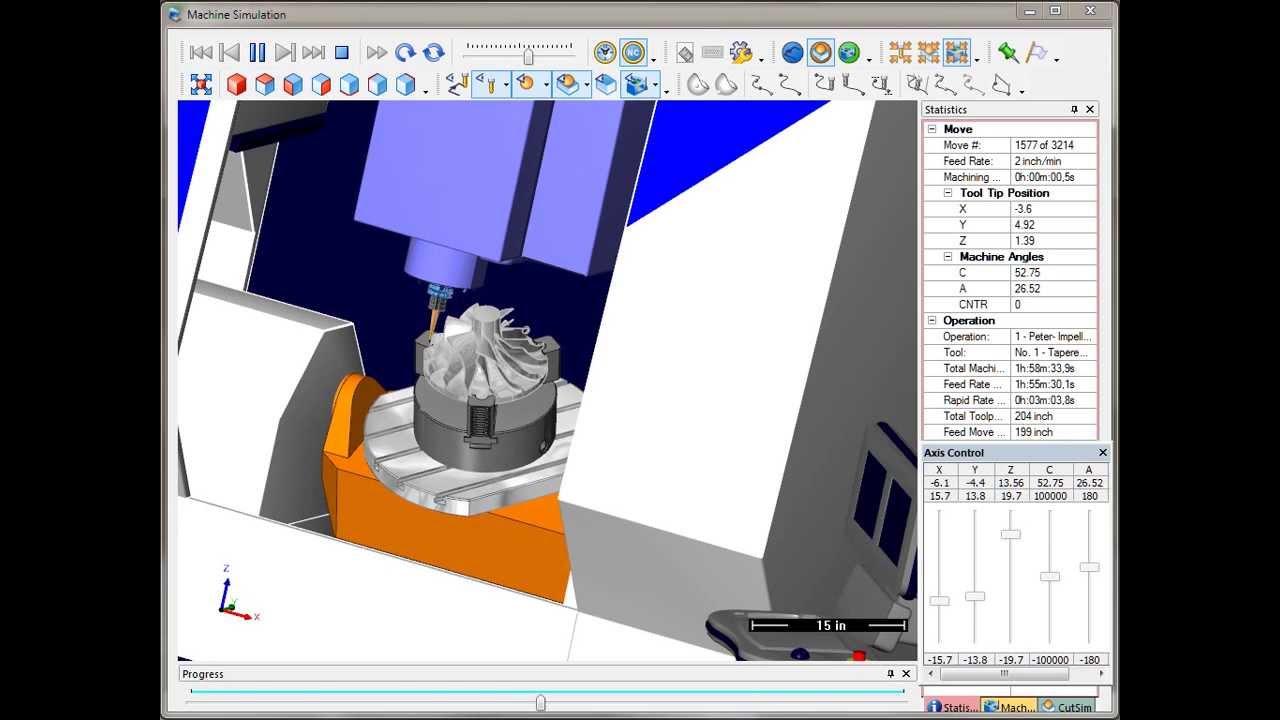Viewport: 1280px width, 720px height.
Task: Move the X axis slider handle
Action: 939,601
